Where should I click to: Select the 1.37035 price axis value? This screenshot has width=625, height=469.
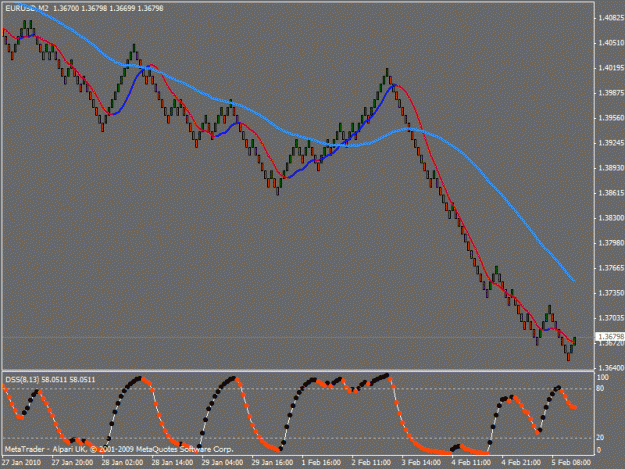click(611, 318)
